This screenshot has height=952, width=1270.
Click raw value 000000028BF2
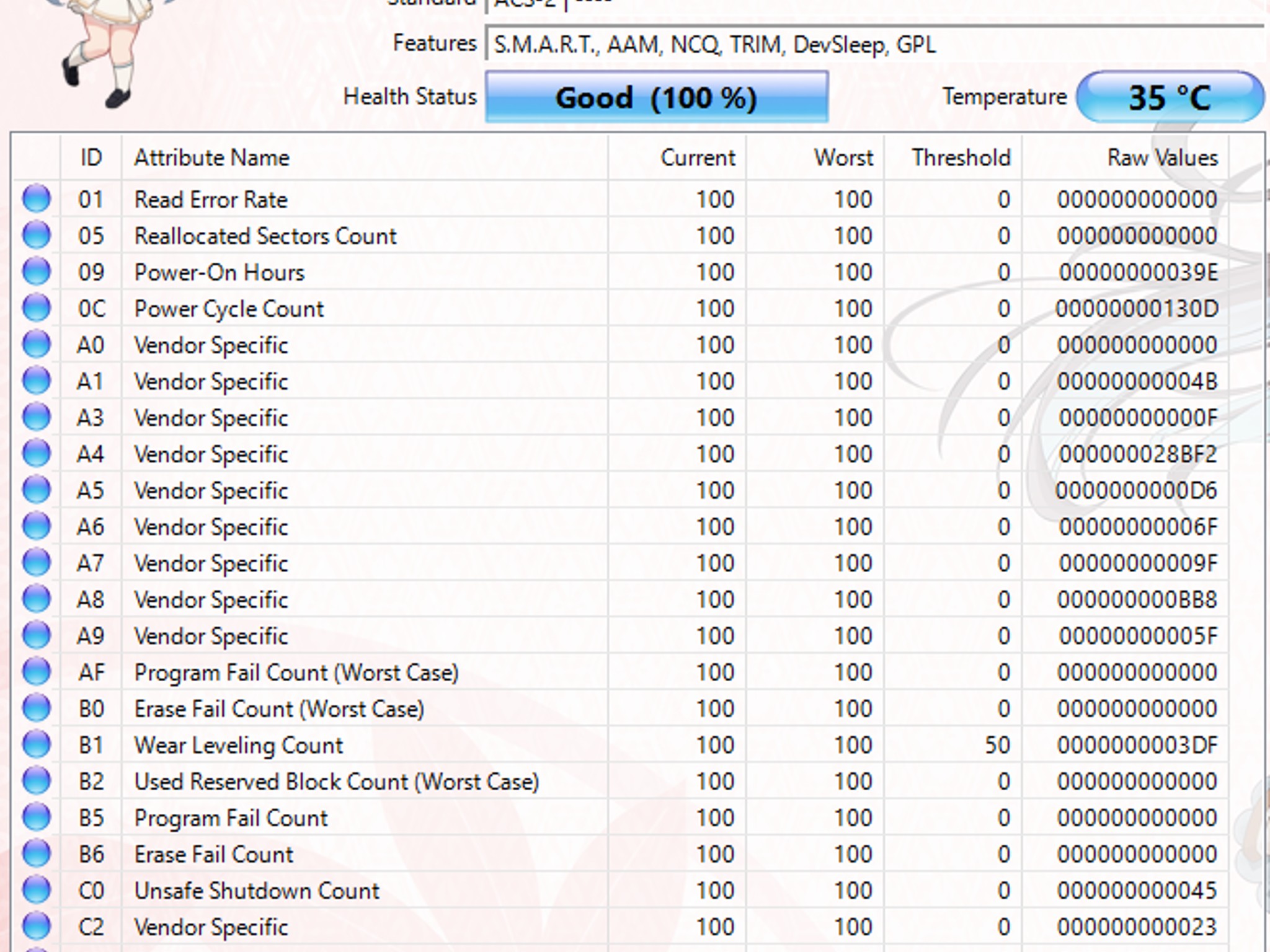1139,454
